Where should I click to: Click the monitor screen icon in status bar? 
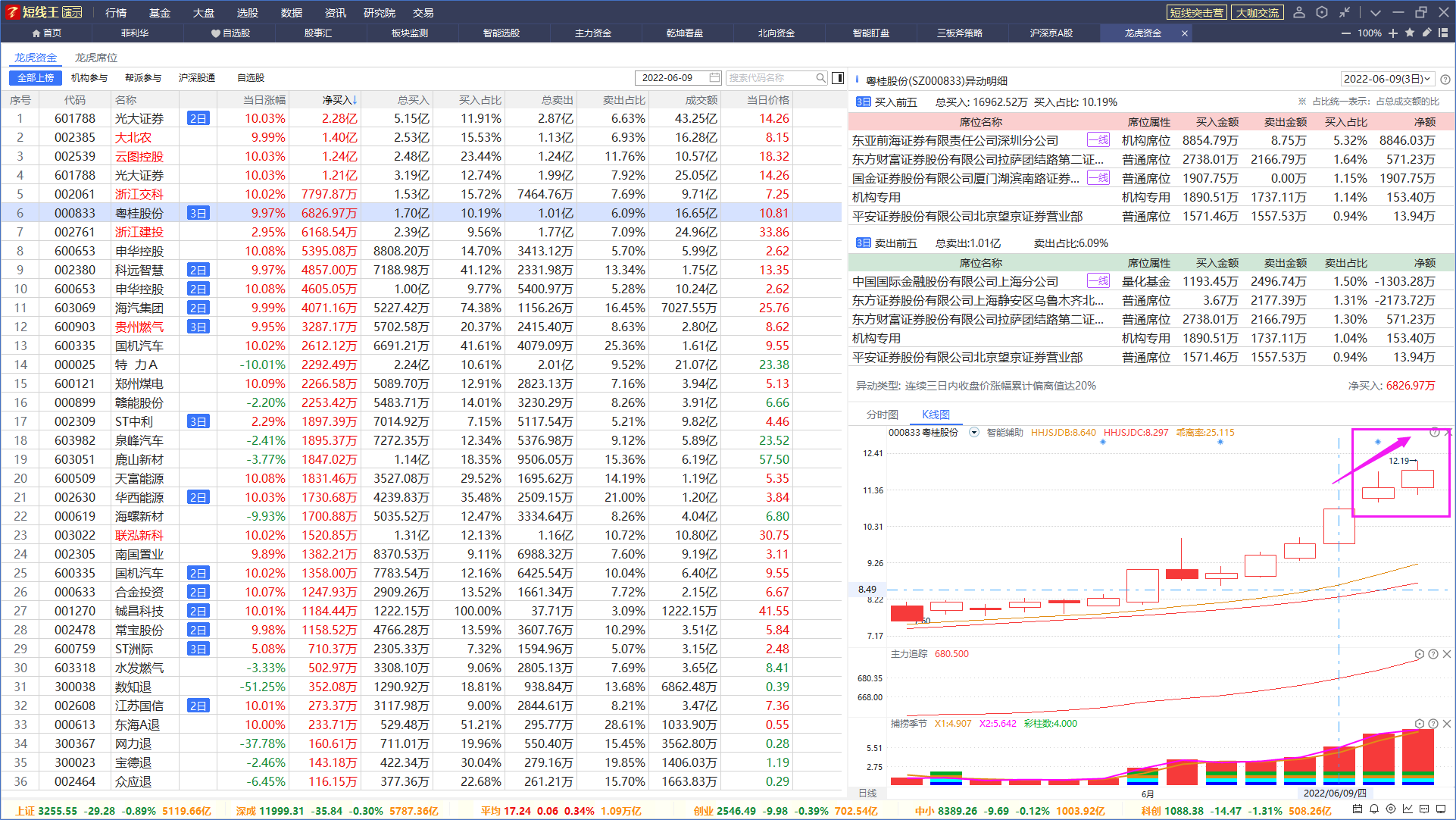pos(1442,809)
